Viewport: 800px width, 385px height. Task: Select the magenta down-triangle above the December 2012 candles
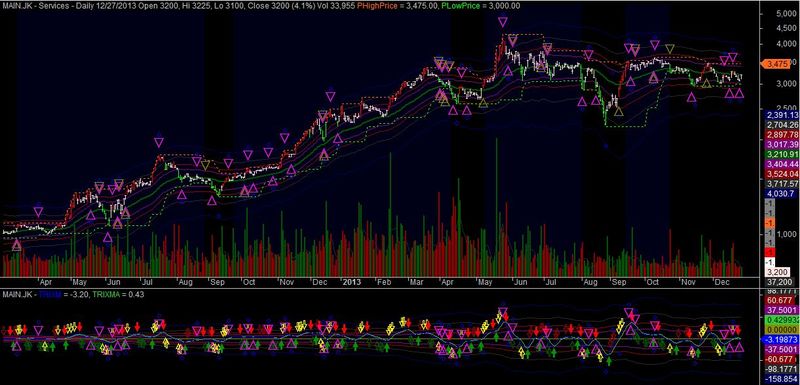(x=331, y=96)
